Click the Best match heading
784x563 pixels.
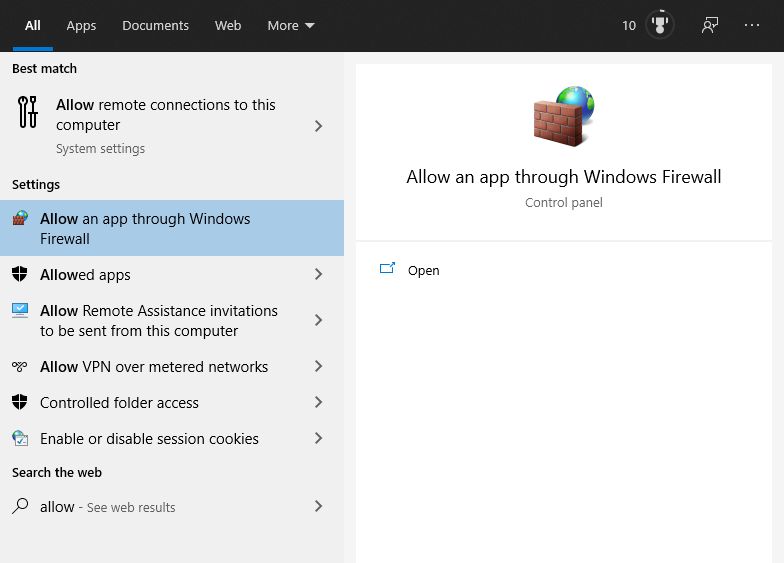(x=44, y=68)
